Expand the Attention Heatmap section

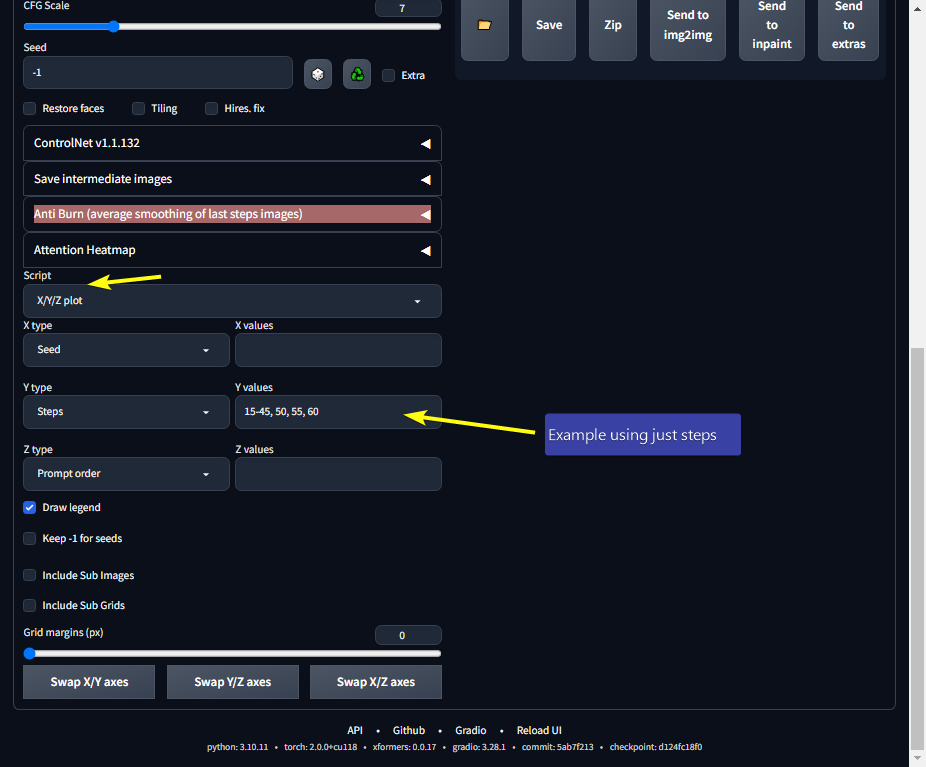point(232,249)
